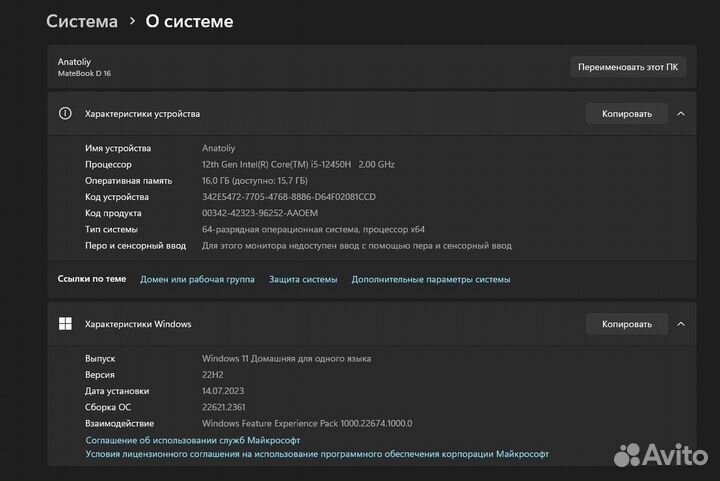Viewport: 720px width, 481px height.
Task: Click the Код продукта label
Action: click(x=113, y=213)
